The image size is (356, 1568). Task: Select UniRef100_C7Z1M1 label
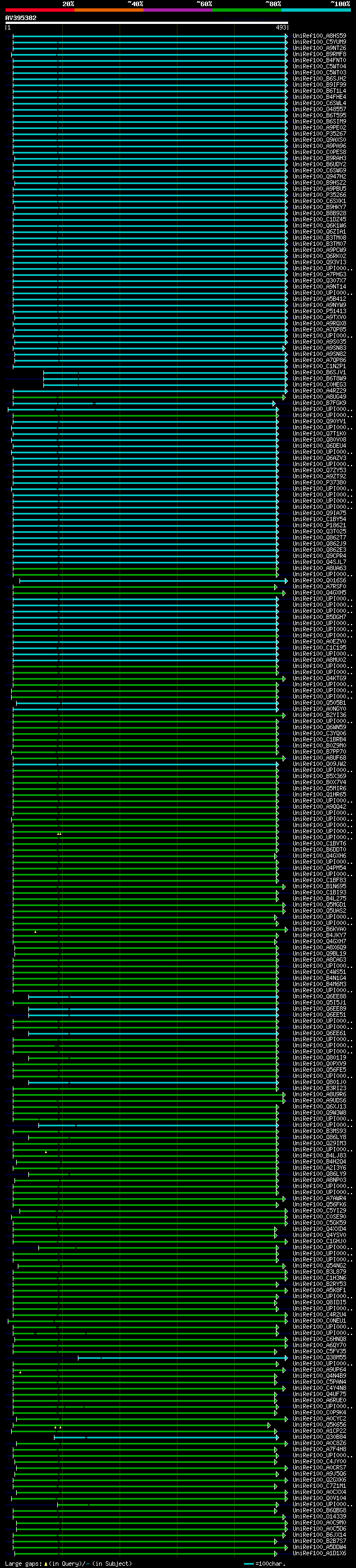point(319,1485)
